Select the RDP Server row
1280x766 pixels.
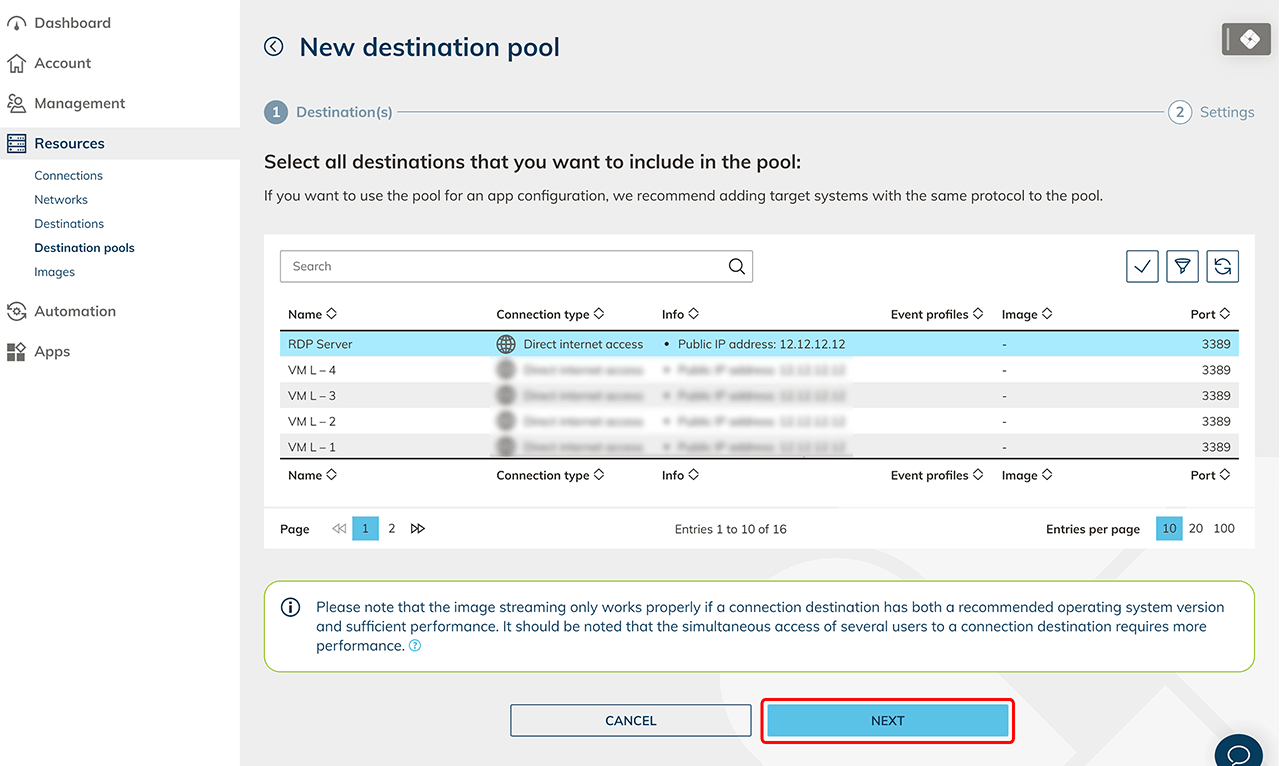[x=320, y=344]
